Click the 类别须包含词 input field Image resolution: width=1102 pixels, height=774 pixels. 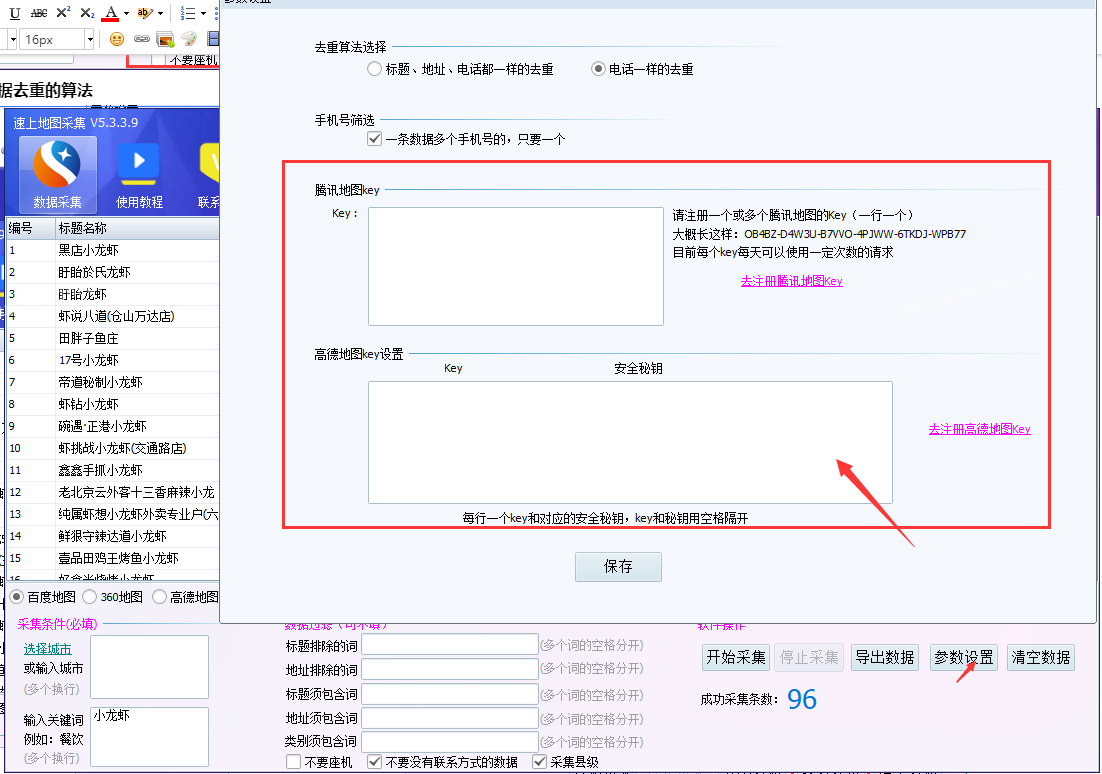click(x=450, y=742)
